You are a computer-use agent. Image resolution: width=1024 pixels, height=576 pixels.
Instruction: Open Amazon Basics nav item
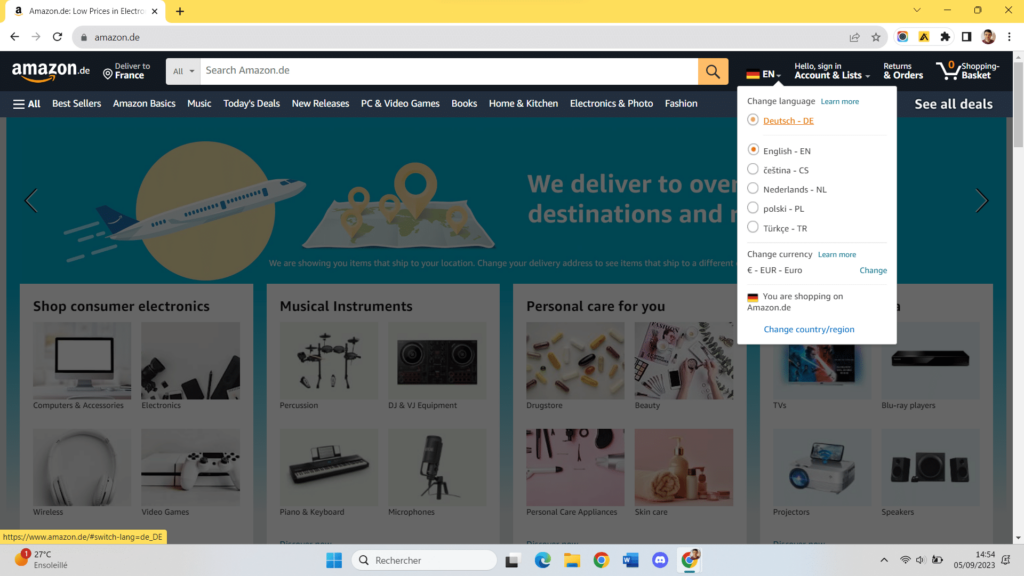pyautogui.click(x=144, y=104)
